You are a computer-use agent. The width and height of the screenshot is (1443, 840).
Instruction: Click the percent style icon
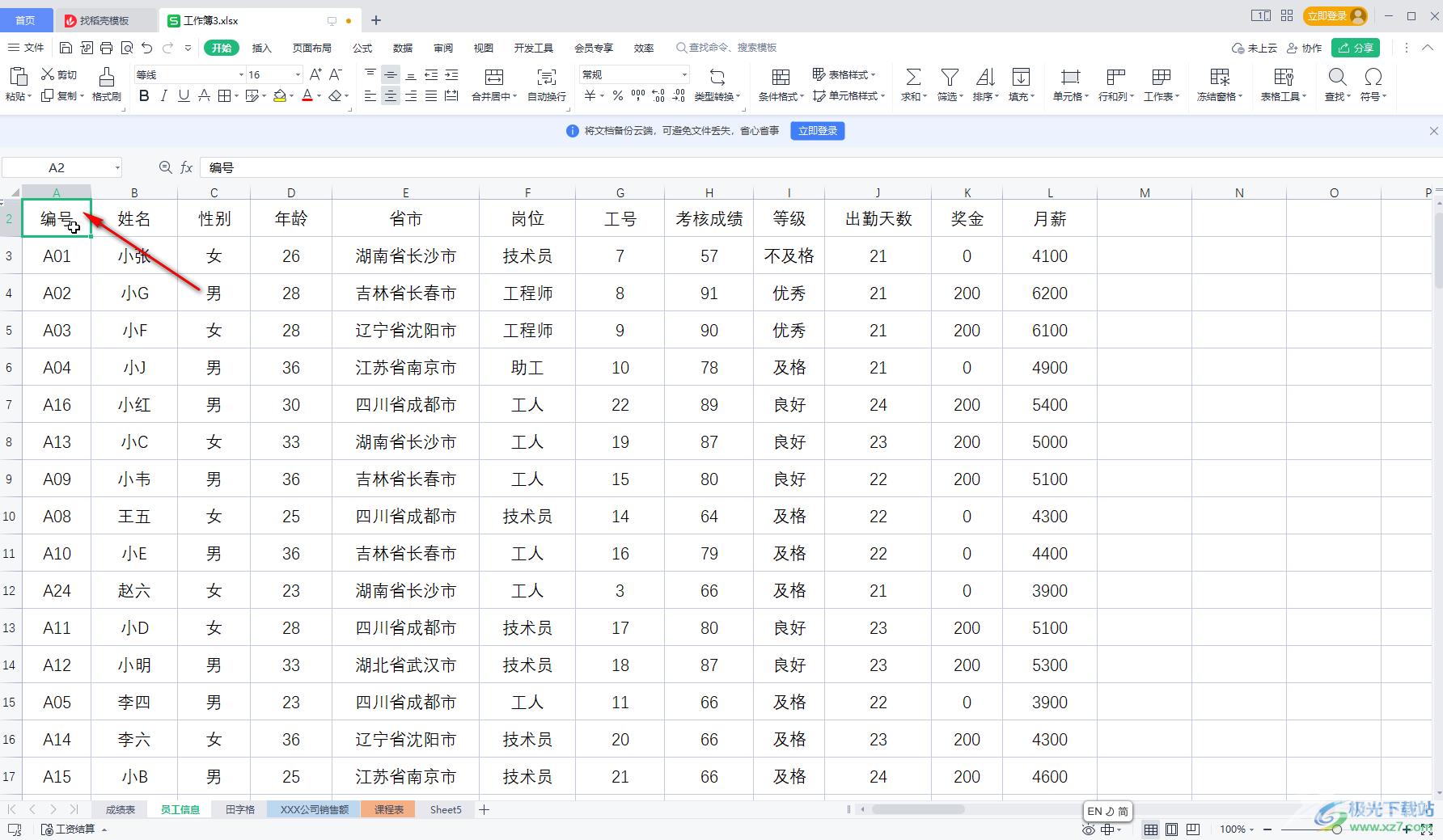click(x=617, y=96)
